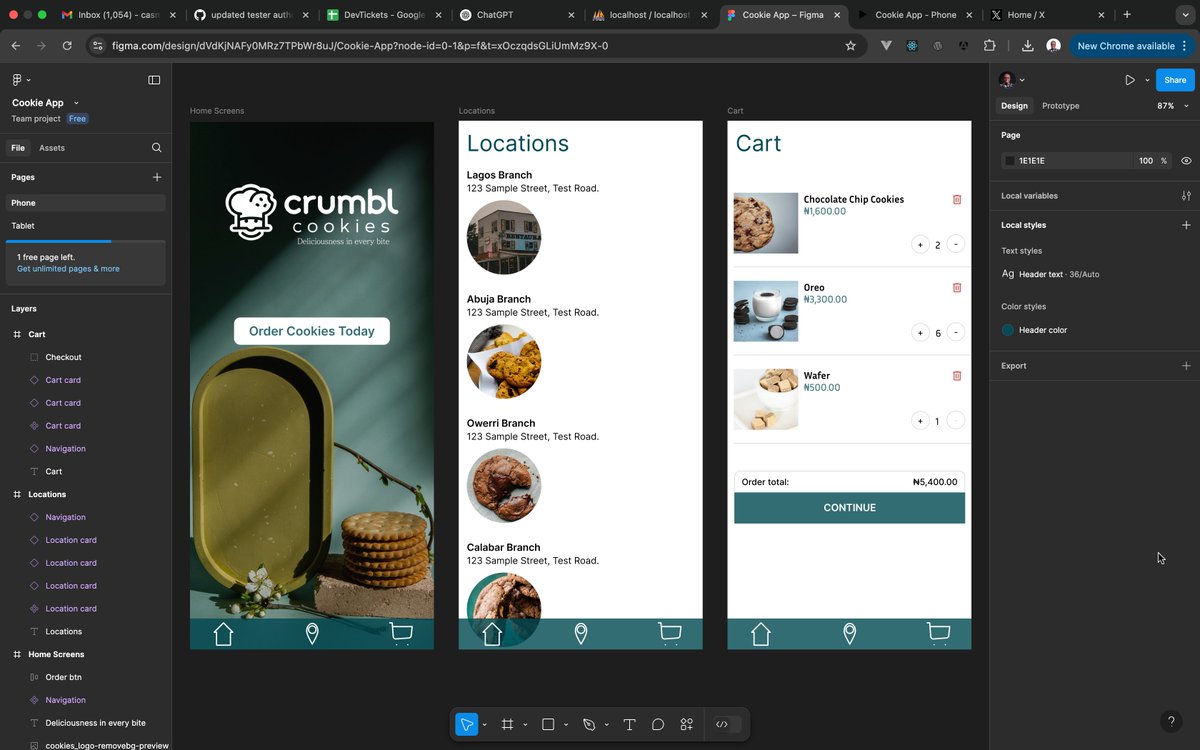Click the page opacity 100 field
This screenshot has width=1200, height=750.
tap(1146, 161)
